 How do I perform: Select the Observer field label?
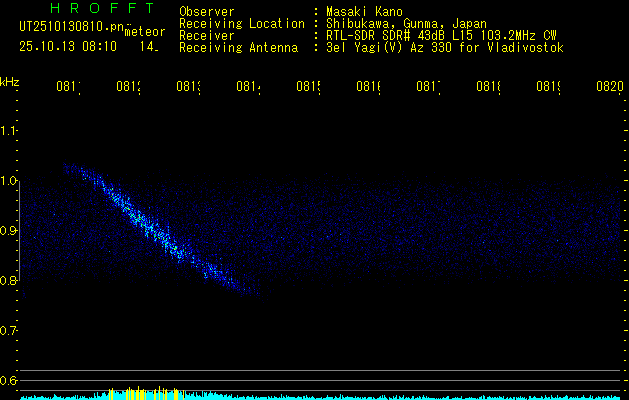tap(208, 11)
